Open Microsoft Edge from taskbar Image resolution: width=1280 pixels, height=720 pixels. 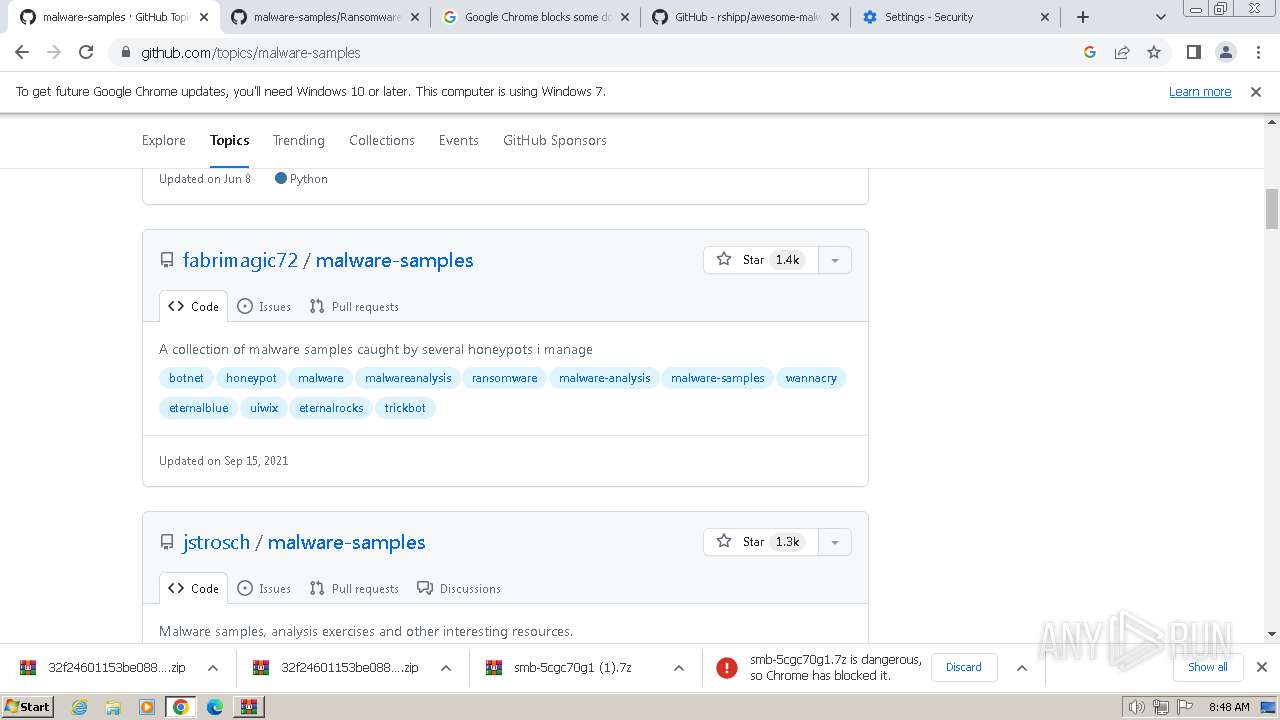click(x=215, y=707)
